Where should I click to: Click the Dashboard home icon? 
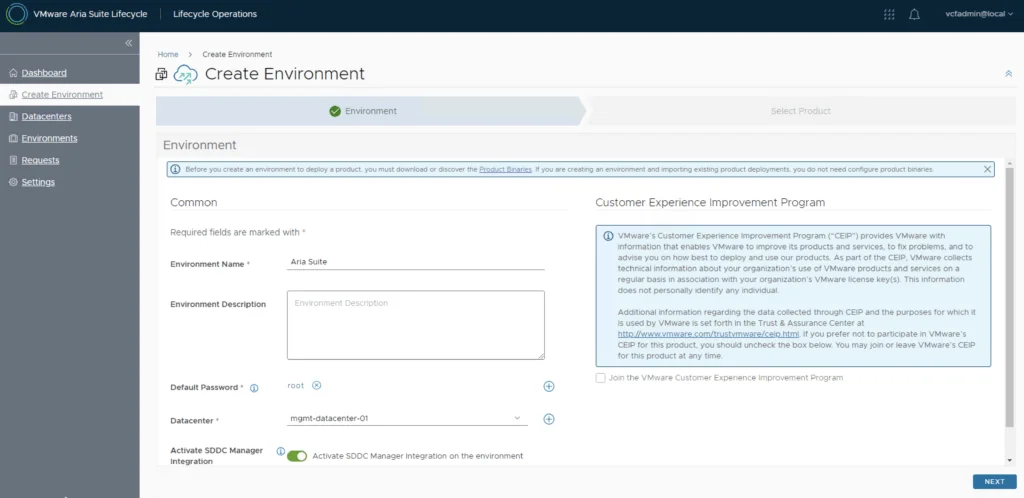tap(13, 72)
